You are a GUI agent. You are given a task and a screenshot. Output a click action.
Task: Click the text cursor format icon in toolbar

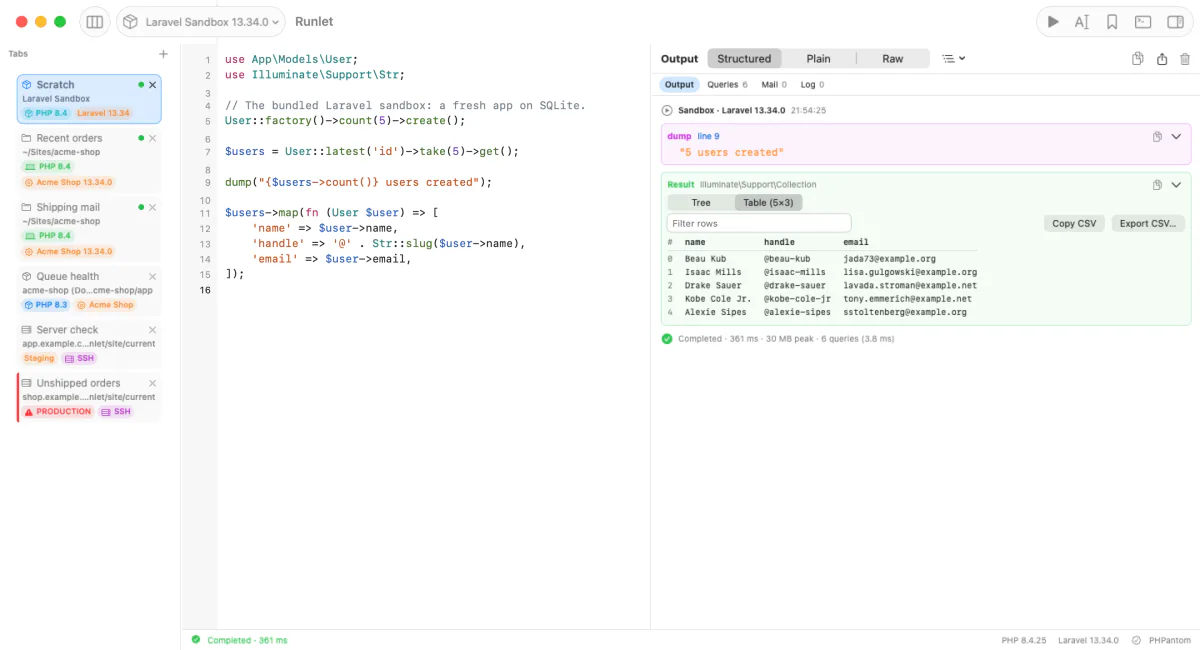pos(1082,21)
